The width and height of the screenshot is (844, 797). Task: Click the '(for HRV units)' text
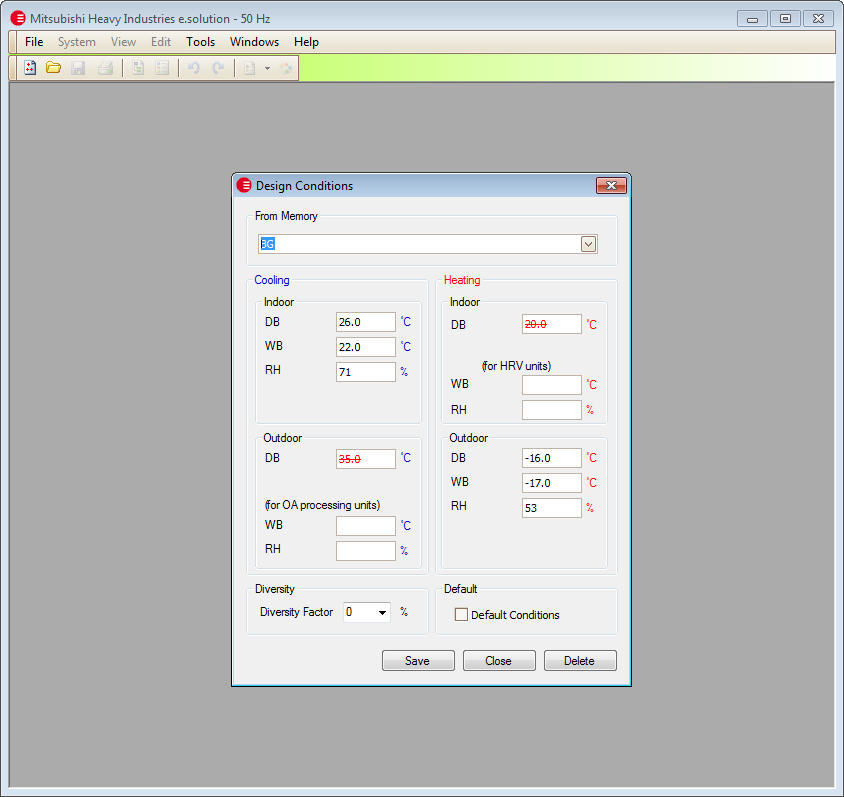click(x=516, y=366)
